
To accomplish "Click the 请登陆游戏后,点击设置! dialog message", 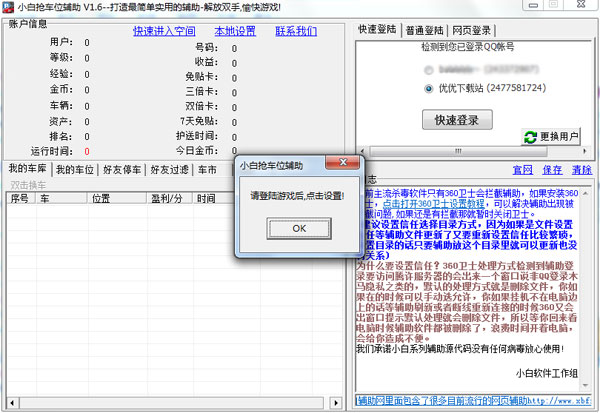I will pos(297,196).
